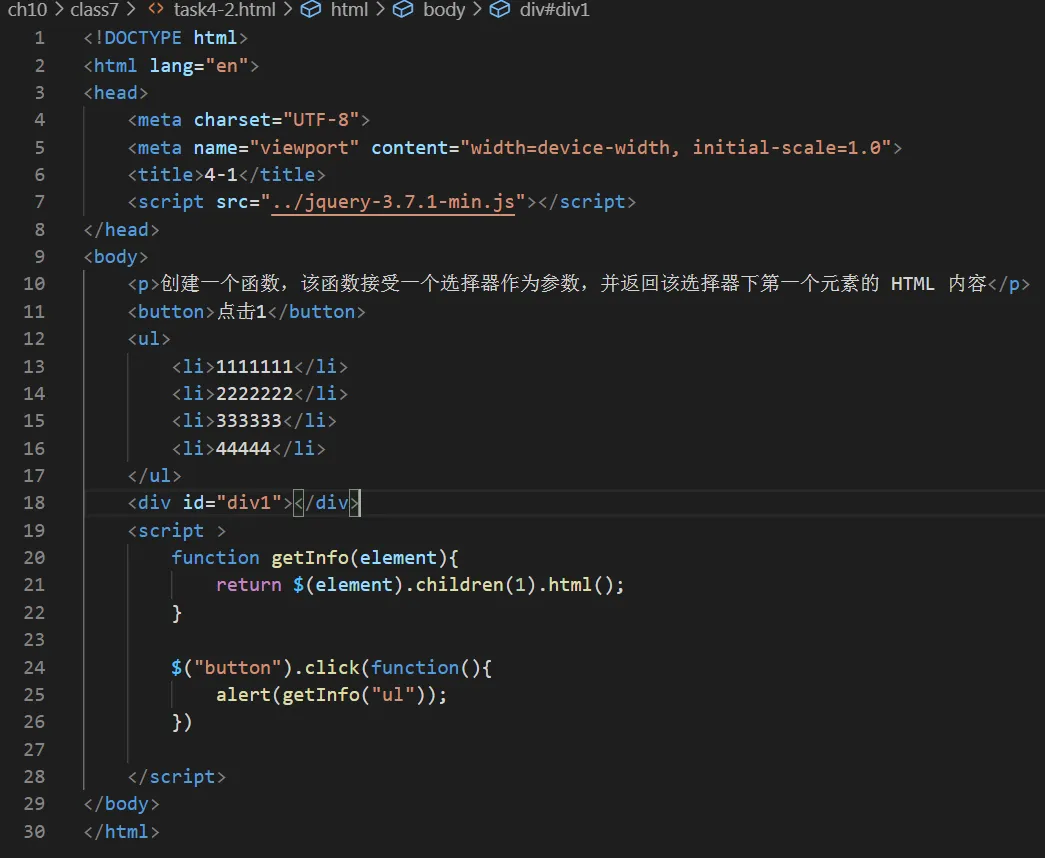
Task: Click the closing head tag
Action: coord(121,229)
